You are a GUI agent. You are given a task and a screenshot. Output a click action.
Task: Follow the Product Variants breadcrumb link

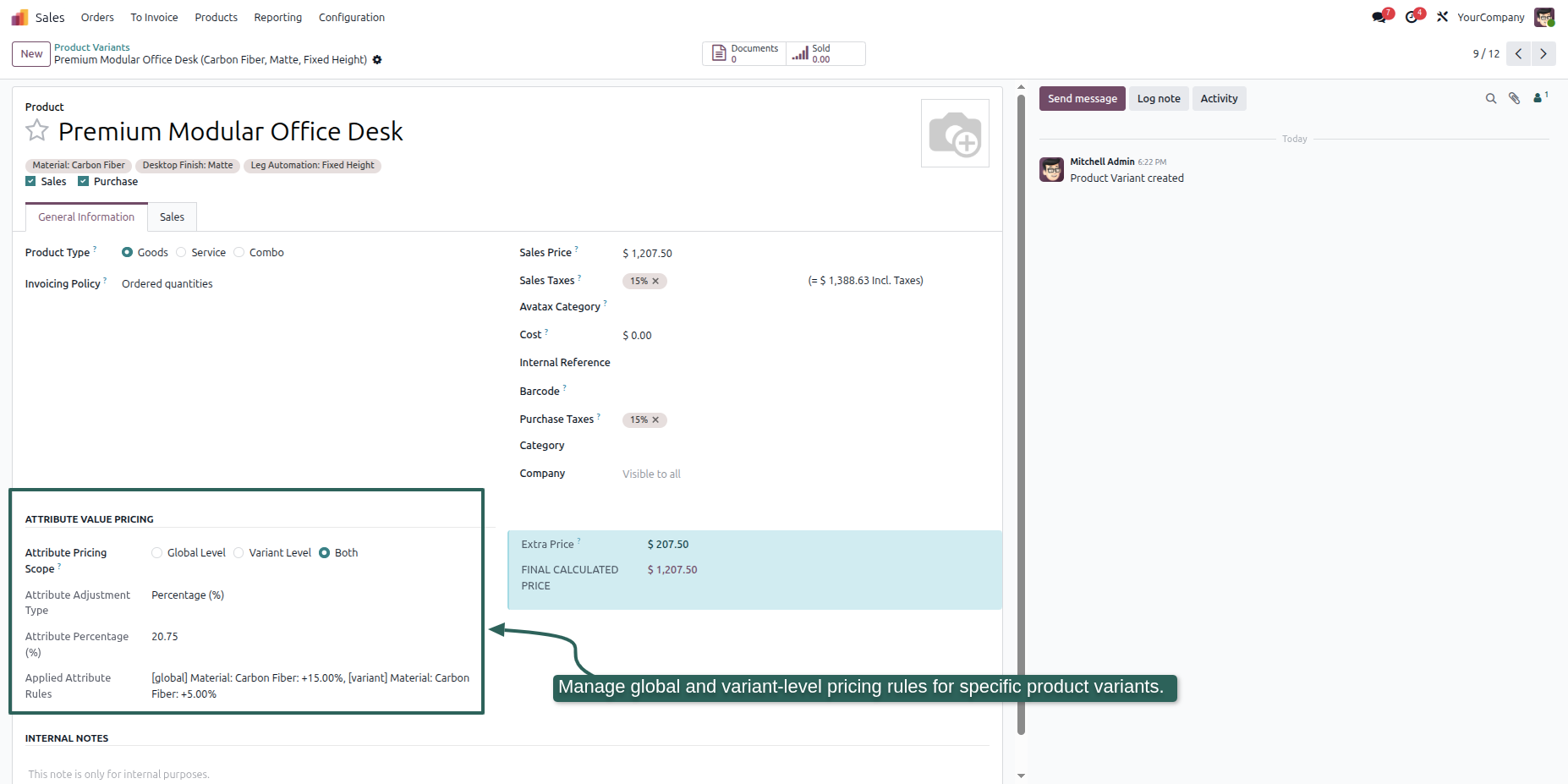pyautogui.click(x=92, y=47)
